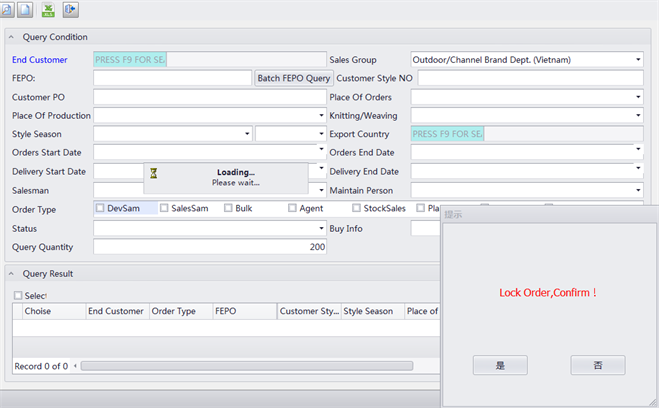This screenshot has height=408, width=659.
Task: Decline lock order with the 否 button
Action: tap(597, 365)
